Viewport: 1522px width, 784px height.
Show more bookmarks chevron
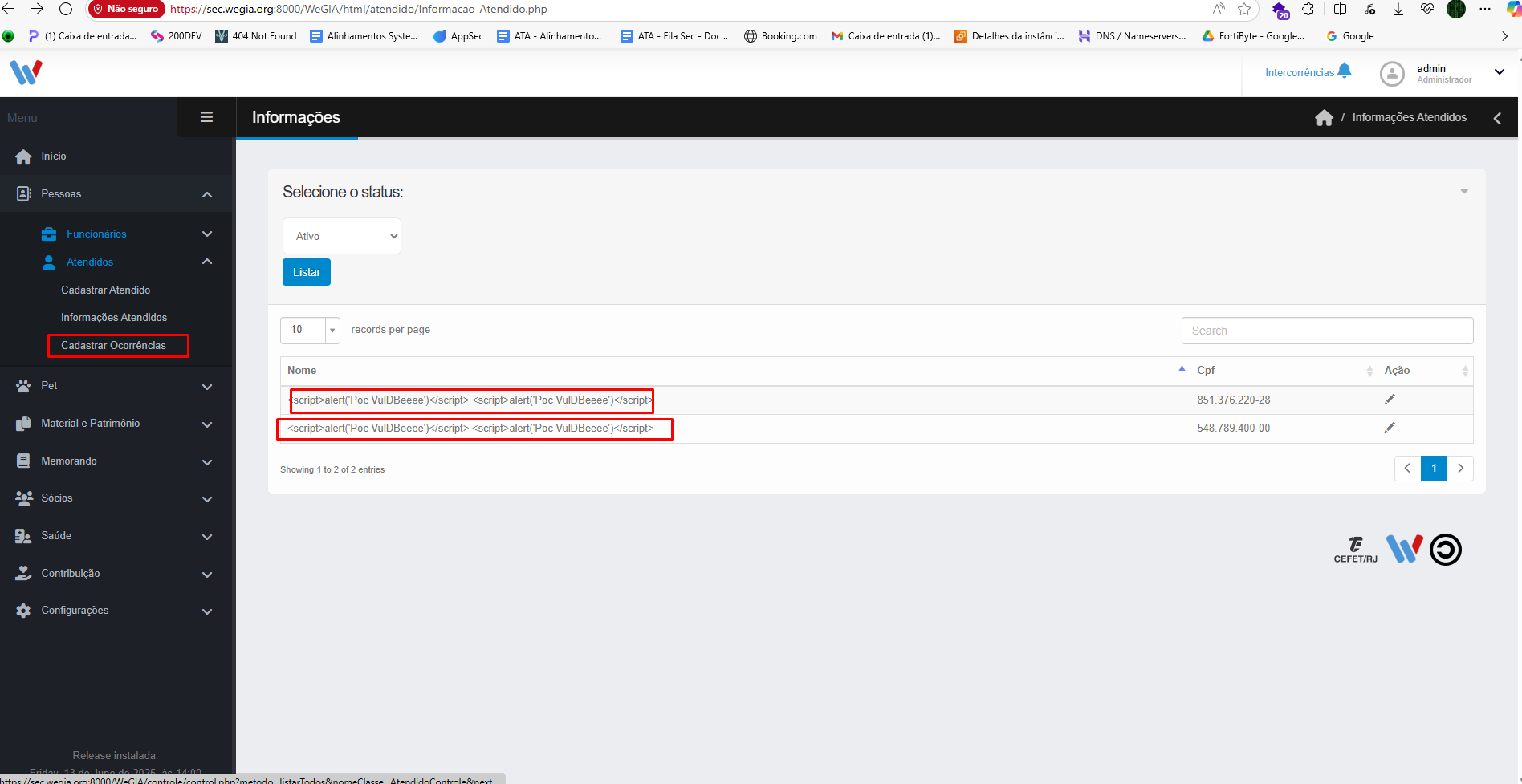[1504, 36]
